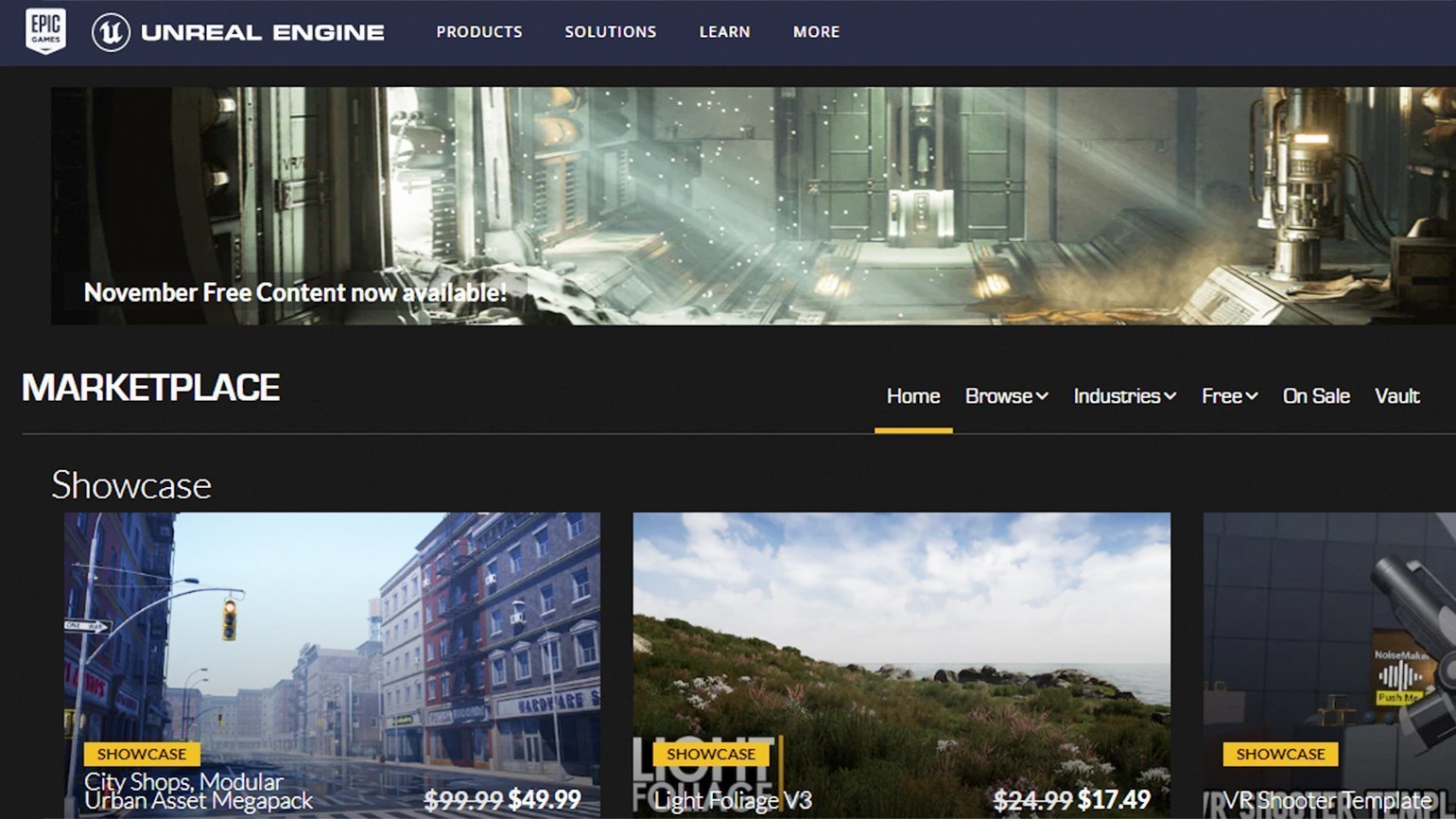Expand the Free dropdown
Screen dimensions: 1456x819
(x=1230, y=396)
